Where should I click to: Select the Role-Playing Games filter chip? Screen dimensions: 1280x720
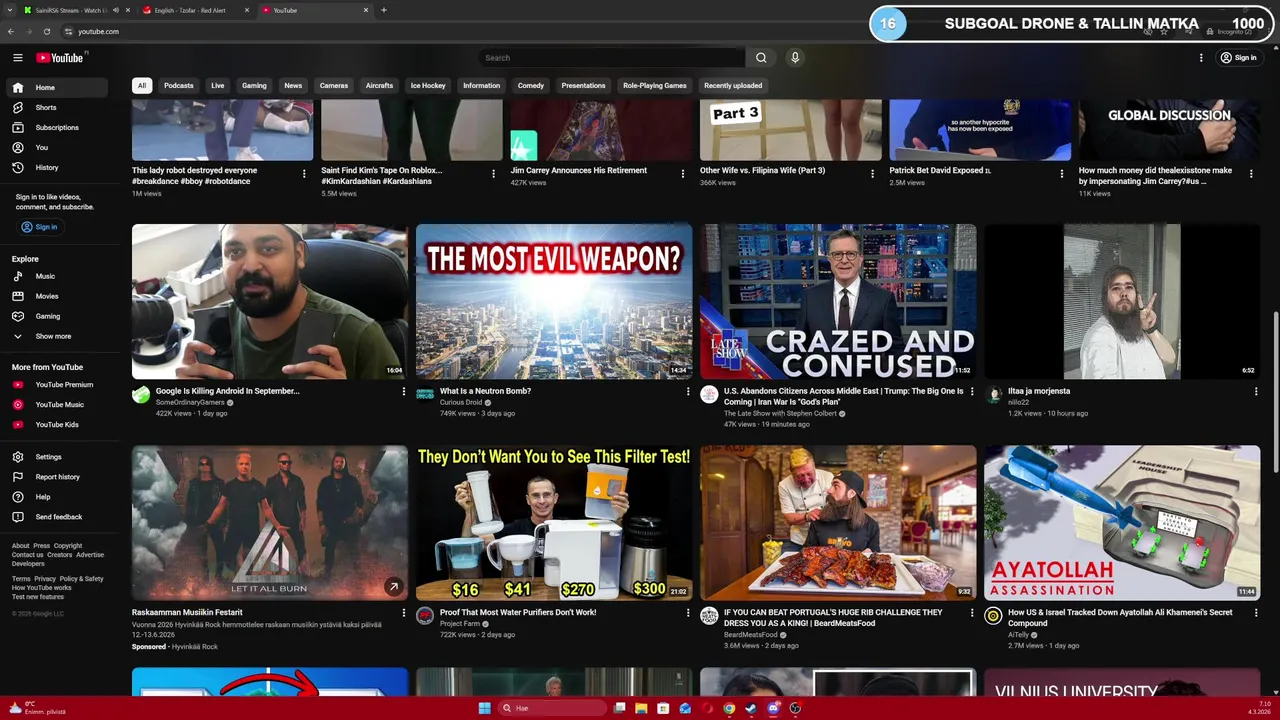click(655, 86)
